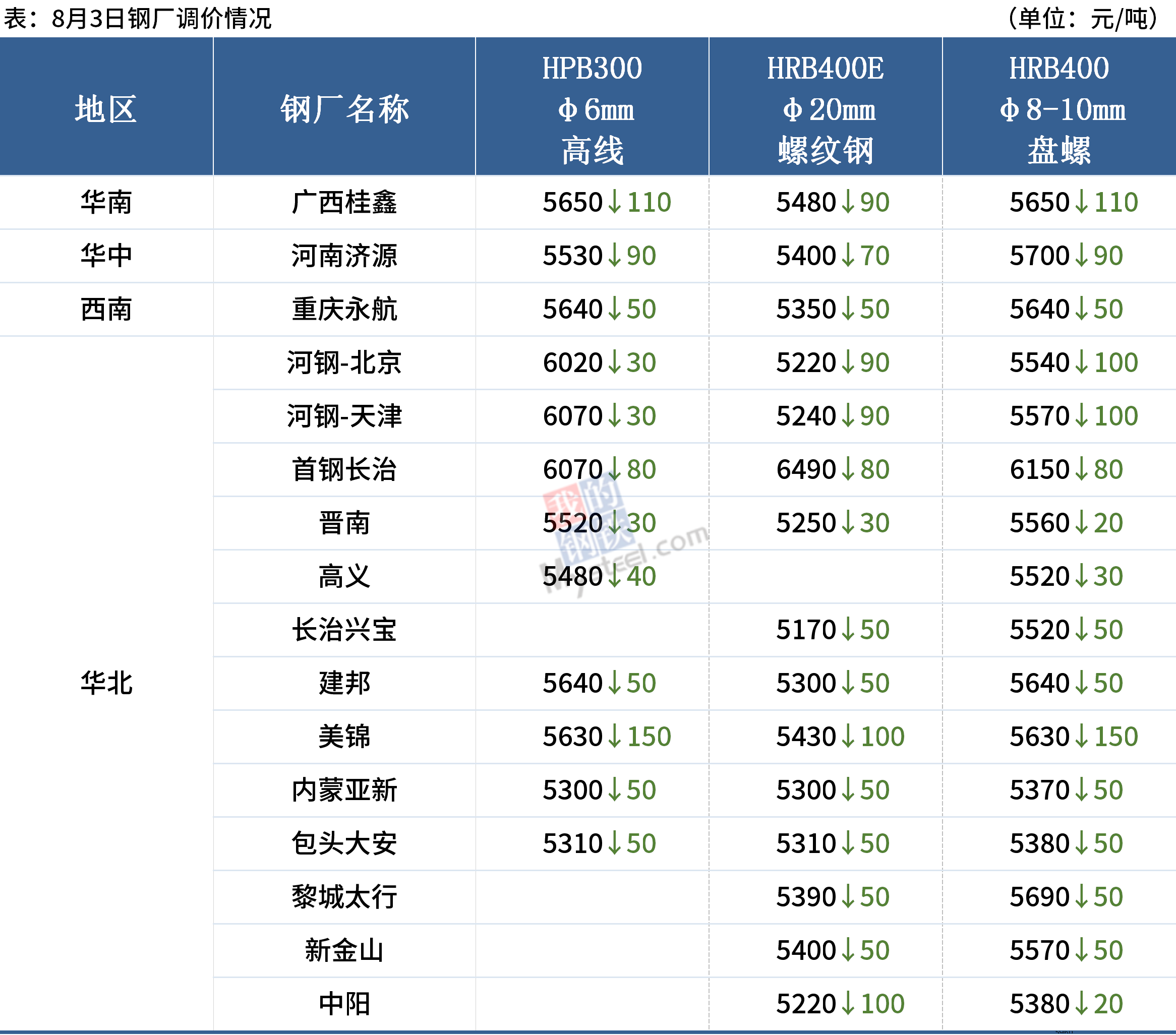Select the 建邦 mill name
The height and width of the screenshot is (1035, 1176).
click(x=344, y=683)
